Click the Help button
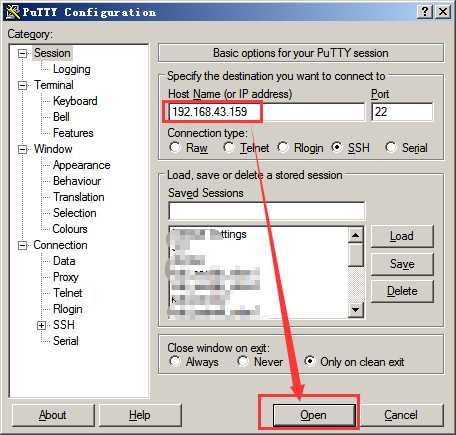 coord(140,415)
